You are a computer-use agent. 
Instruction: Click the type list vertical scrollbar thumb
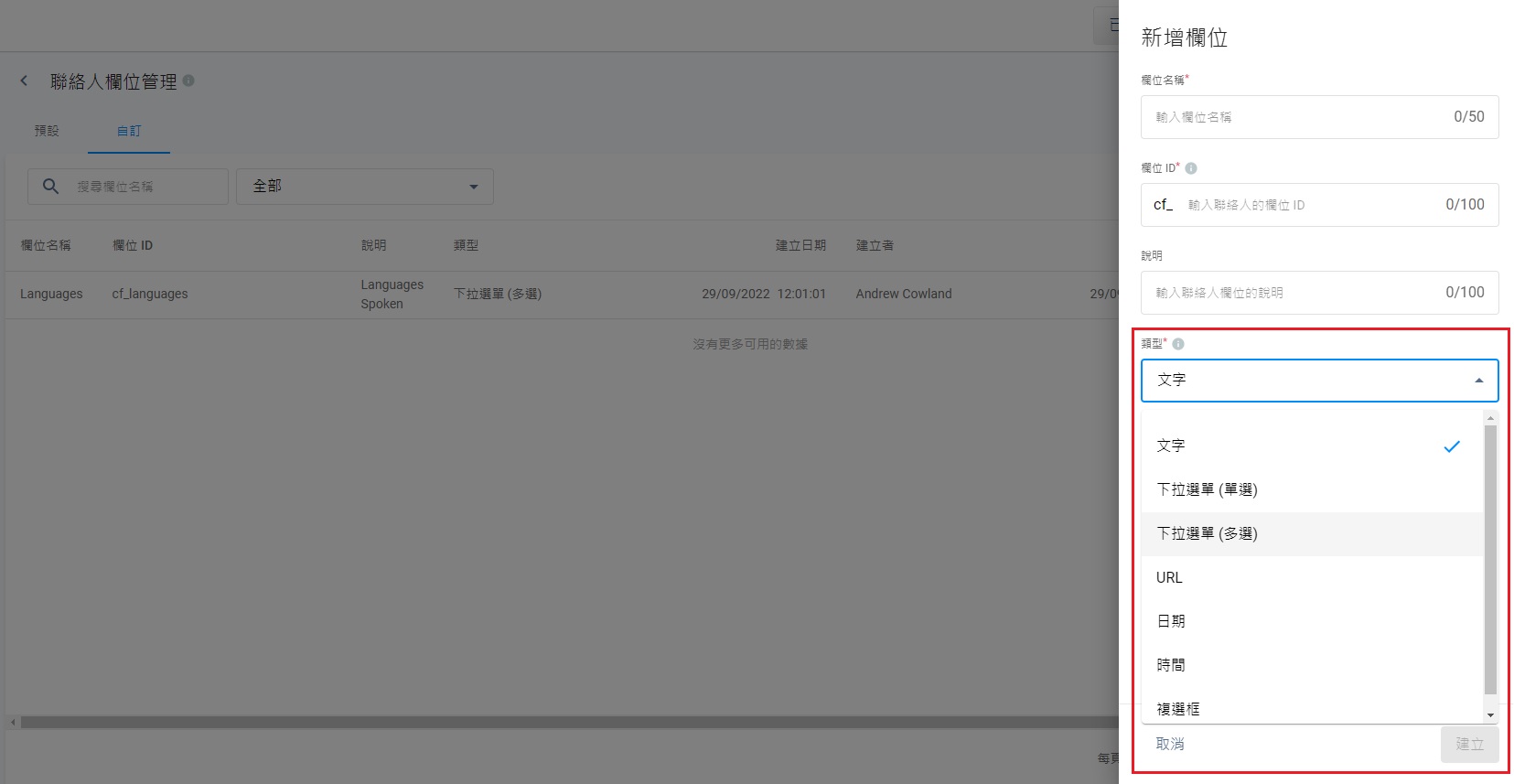coord(1490,560)
